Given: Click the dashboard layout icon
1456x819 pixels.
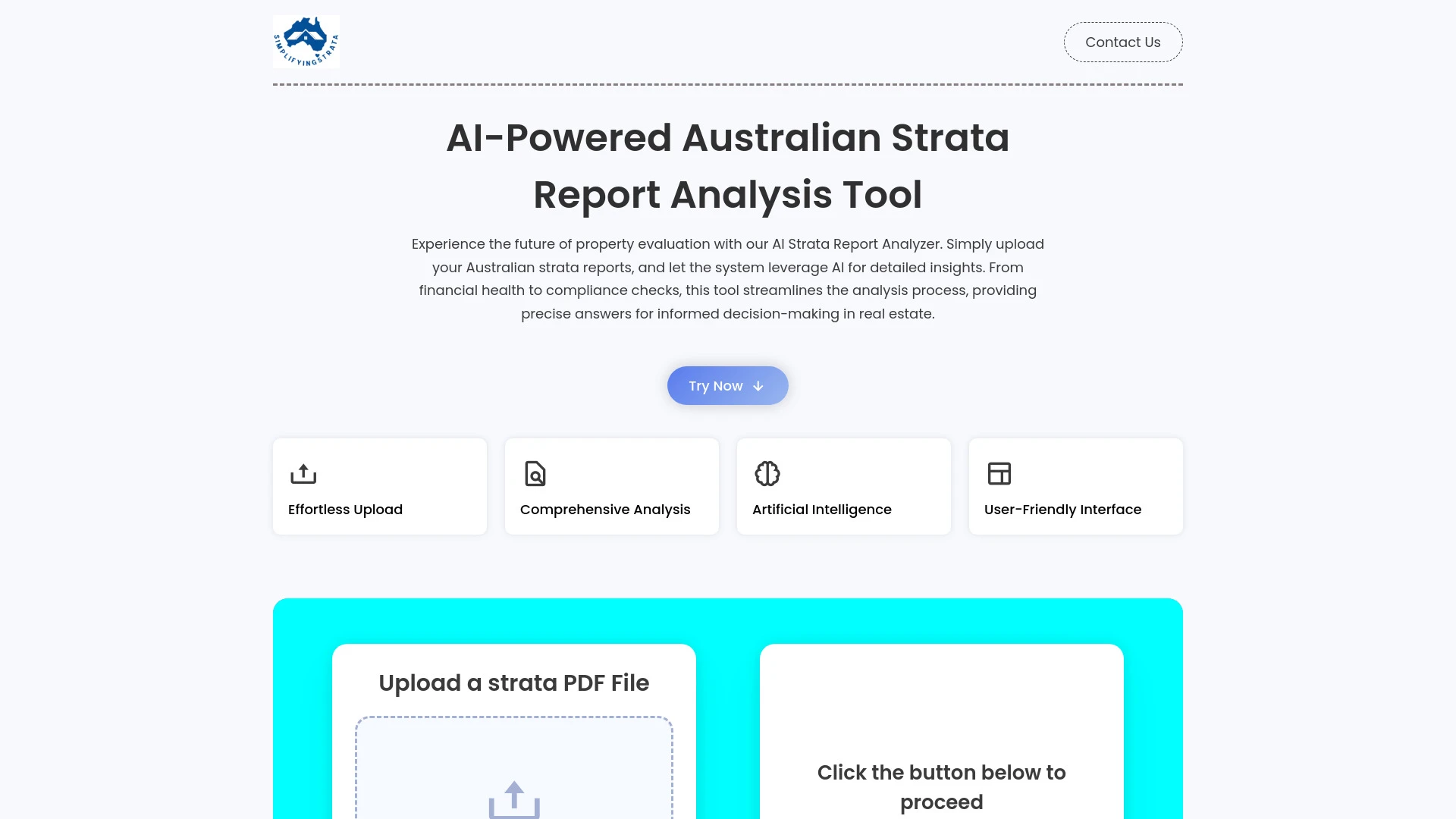Looking at the screenshot, I should click(x=999, y=473).
